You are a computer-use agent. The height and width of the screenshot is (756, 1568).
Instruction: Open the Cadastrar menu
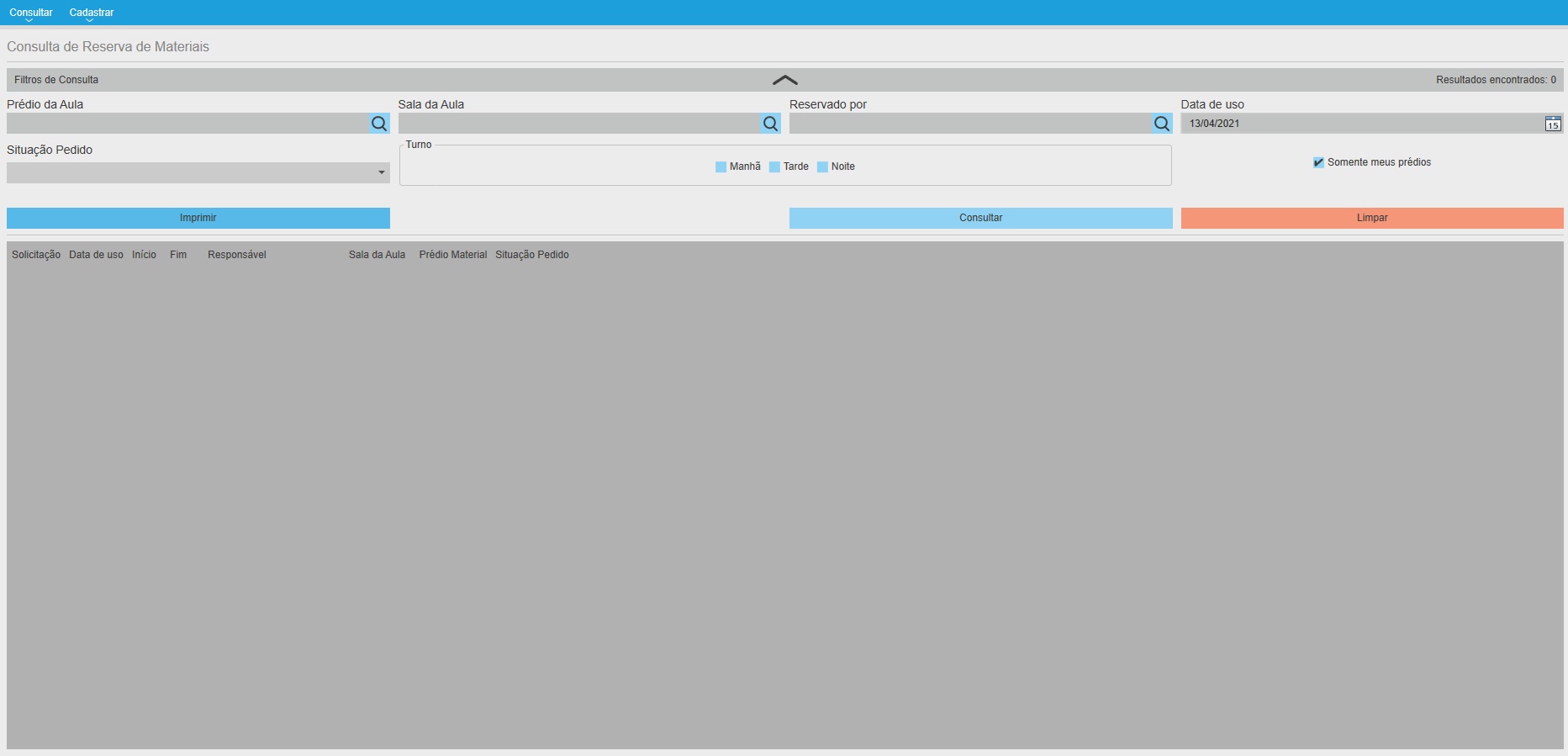[x=92, y=13]
